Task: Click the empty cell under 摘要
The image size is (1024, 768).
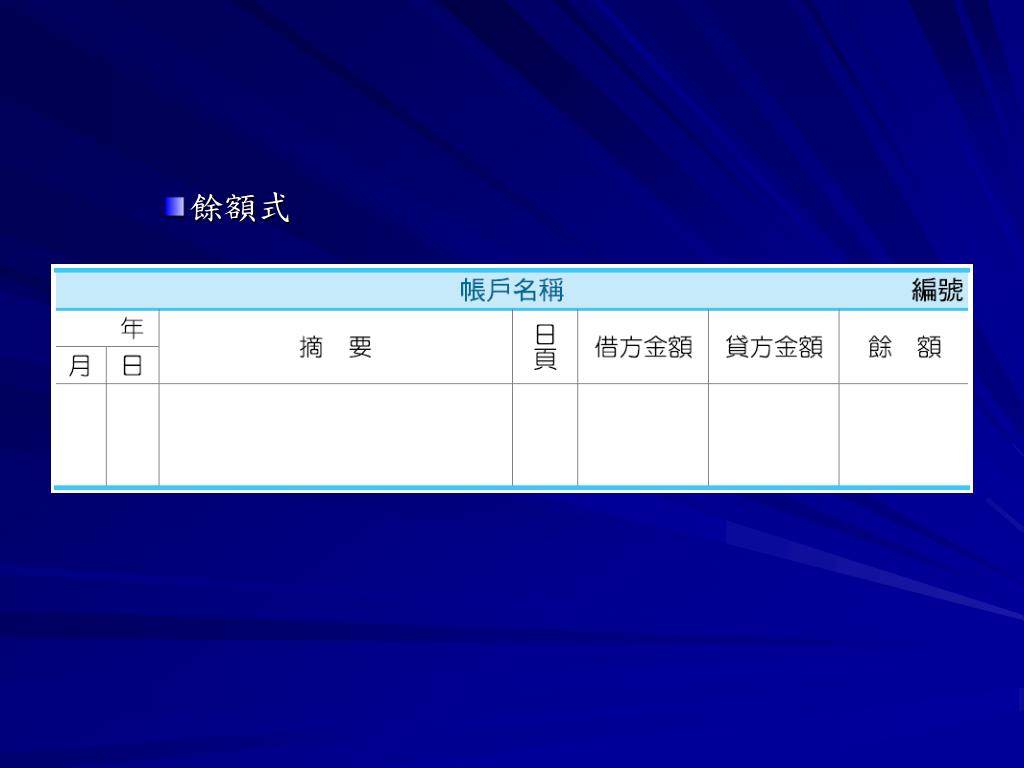Action: click(x=336, y=434)
